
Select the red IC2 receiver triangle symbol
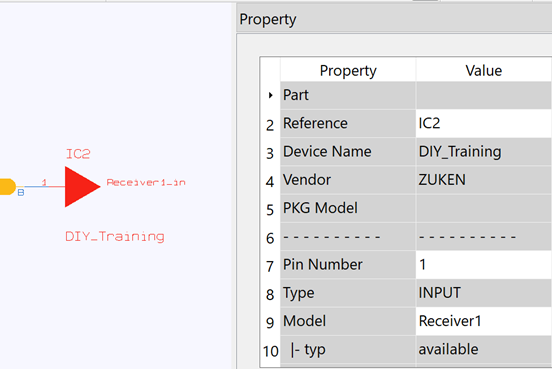[82, 187]
